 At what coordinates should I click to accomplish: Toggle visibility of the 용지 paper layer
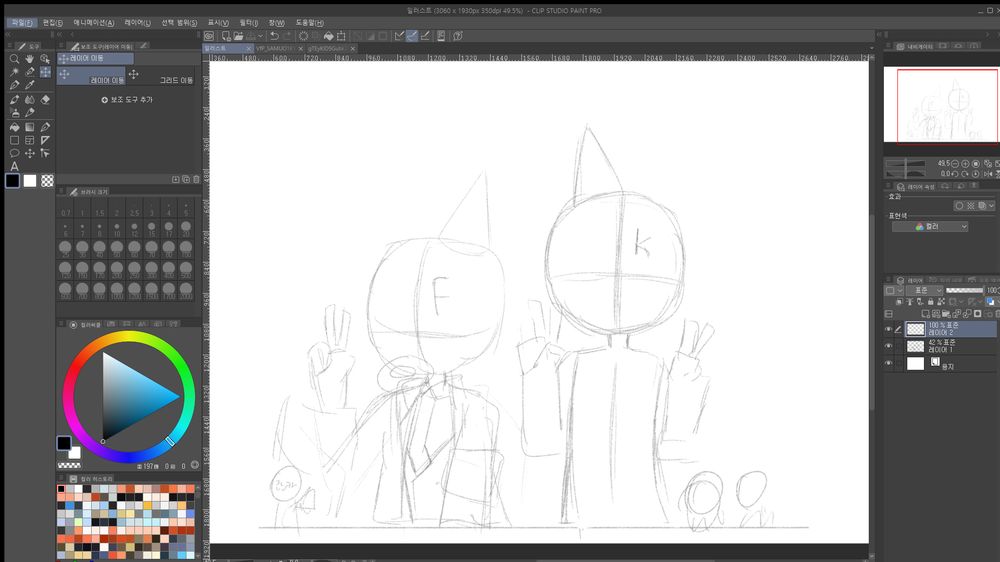[x=888, y=364]
